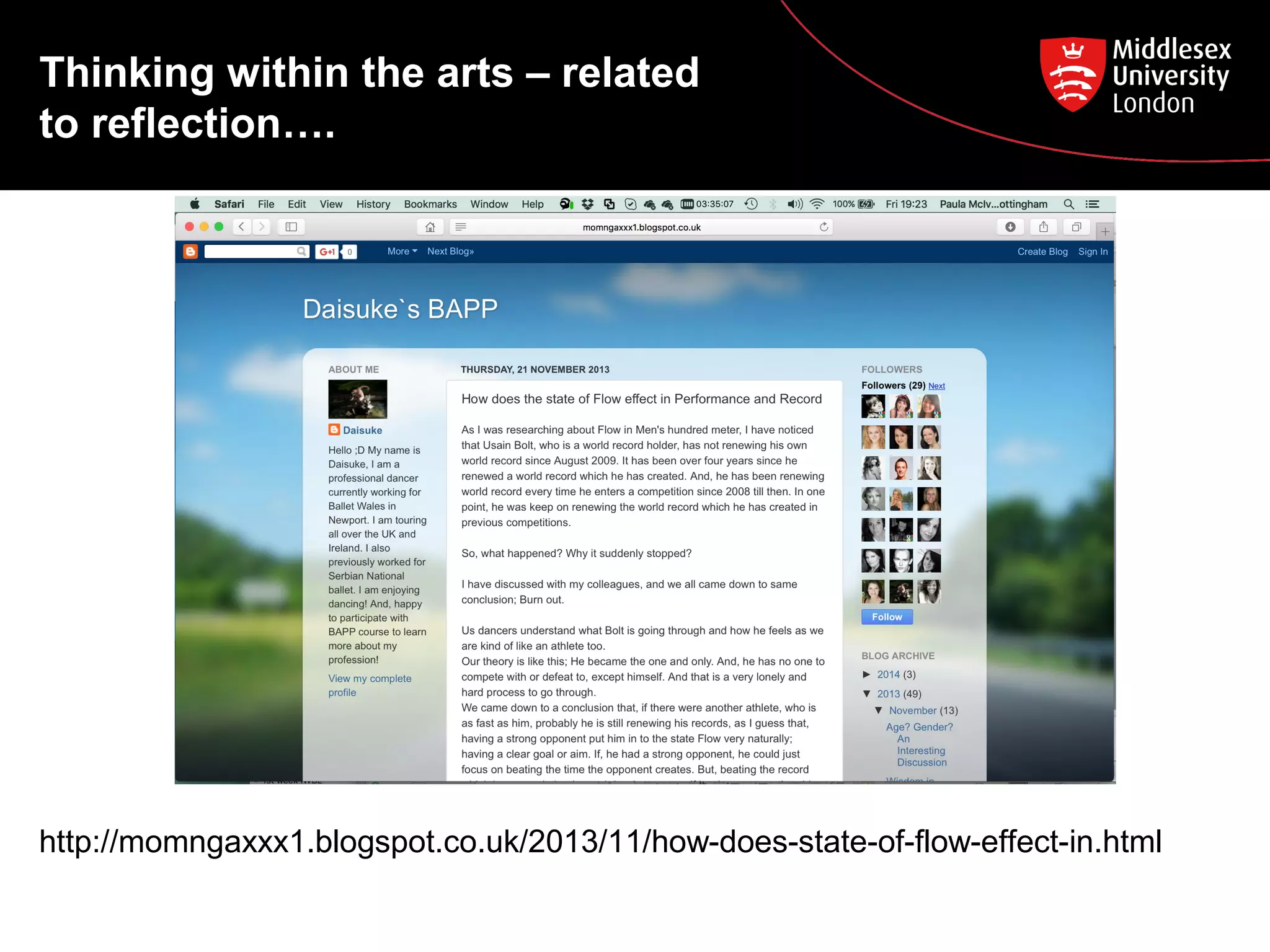Open the Apple menu

tap(195, 204)
